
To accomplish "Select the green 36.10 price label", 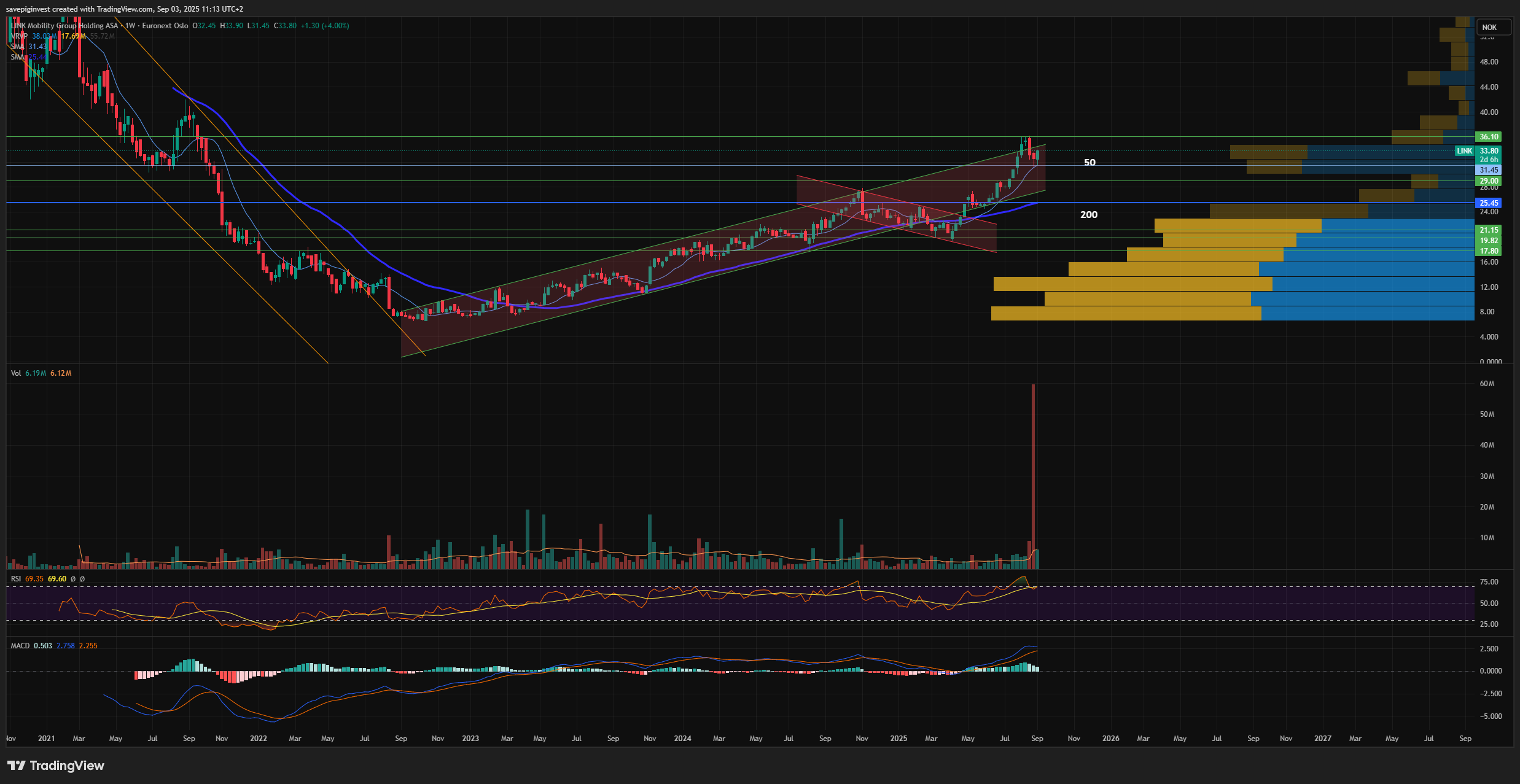I will point(1489,137).
